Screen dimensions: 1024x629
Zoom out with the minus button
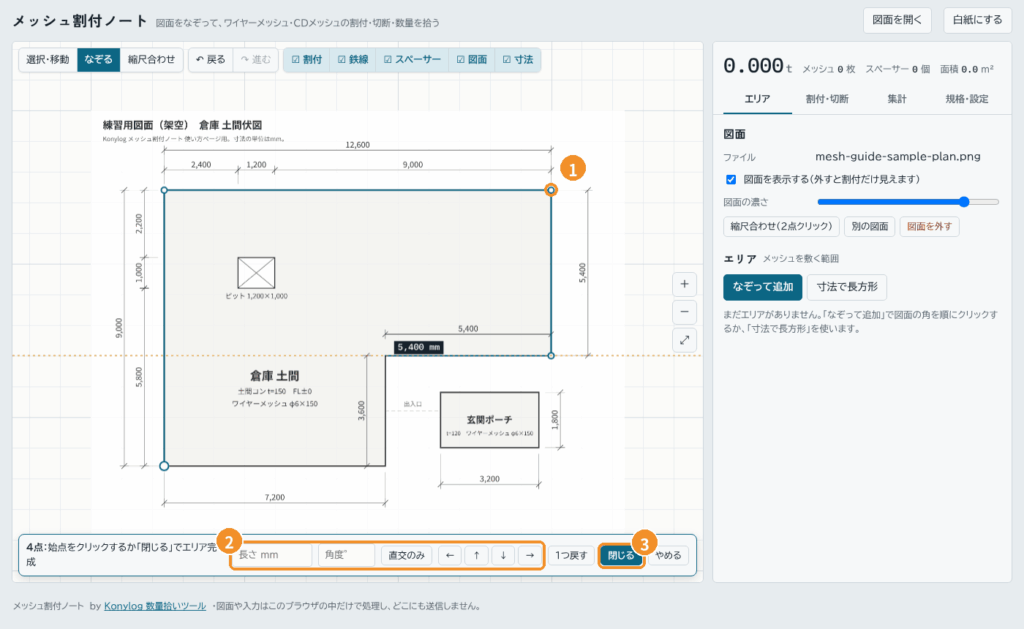click(684, 312)
